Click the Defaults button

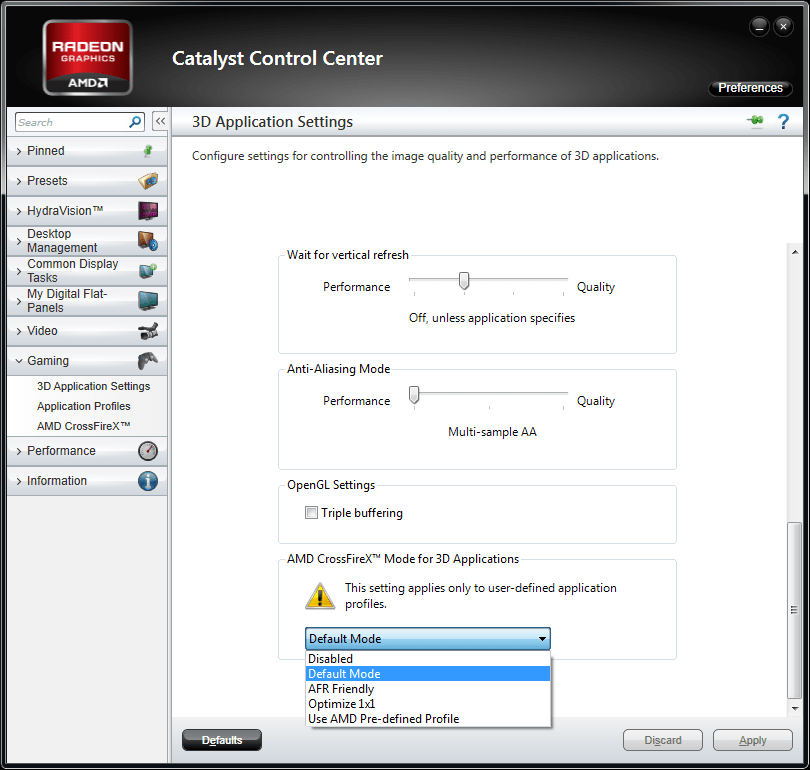click(221, 740)
